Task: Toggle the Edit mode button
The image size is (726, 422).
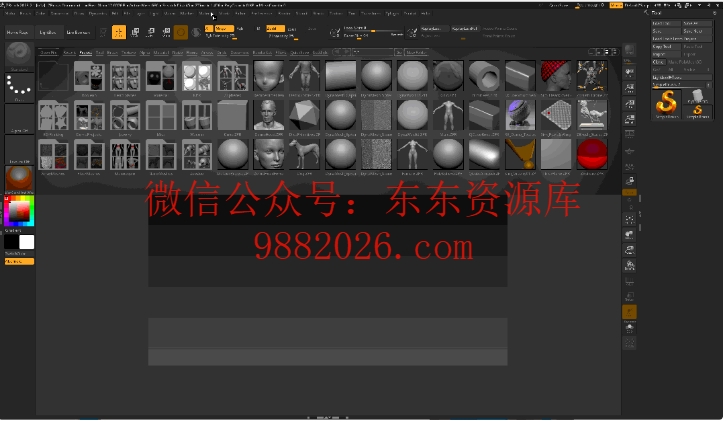Action: (118, 32)
